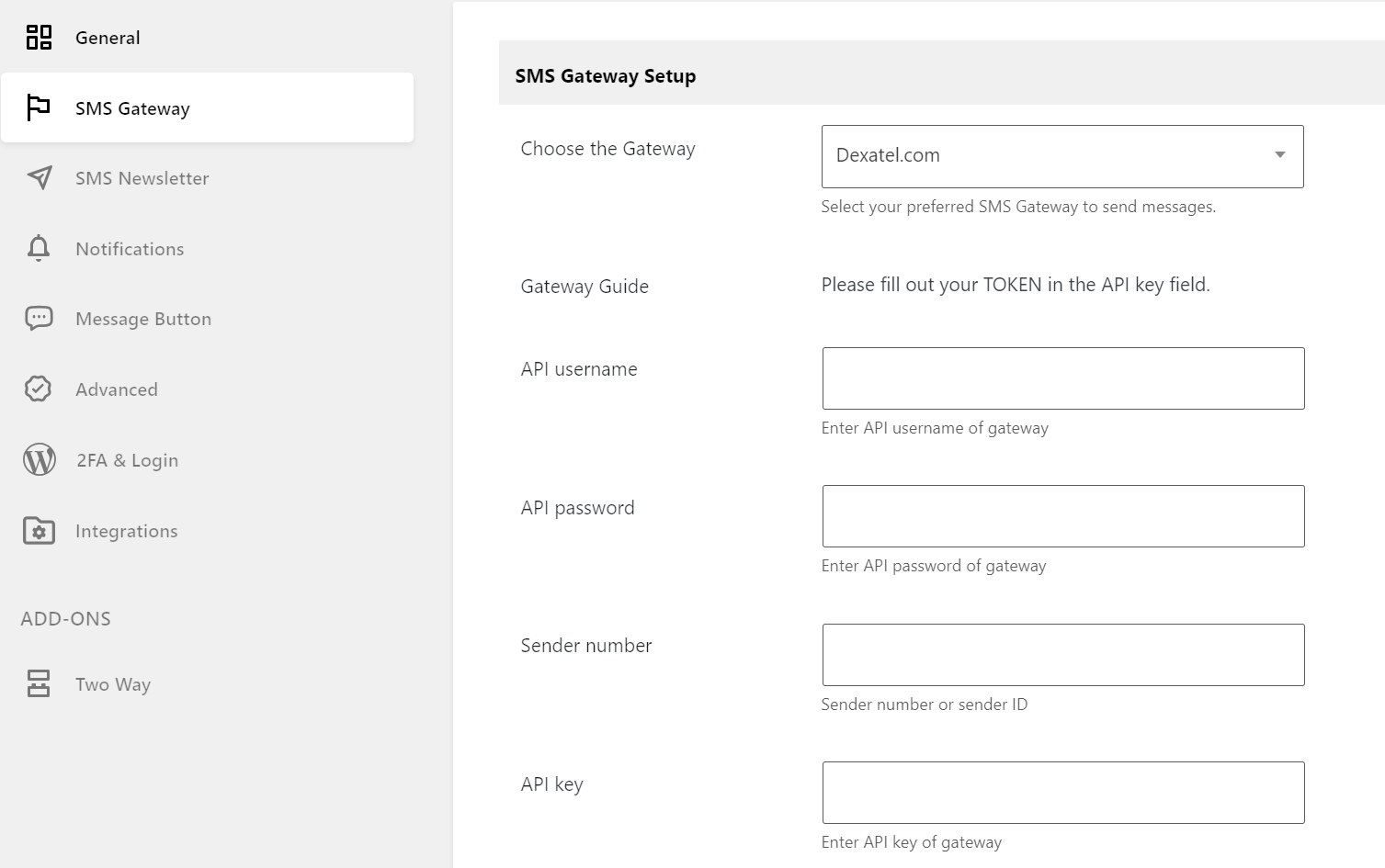The height and width of the screenshot is (868, 1385).
Task: Click the Two Way add-on icon
Action: click(39, 683)
